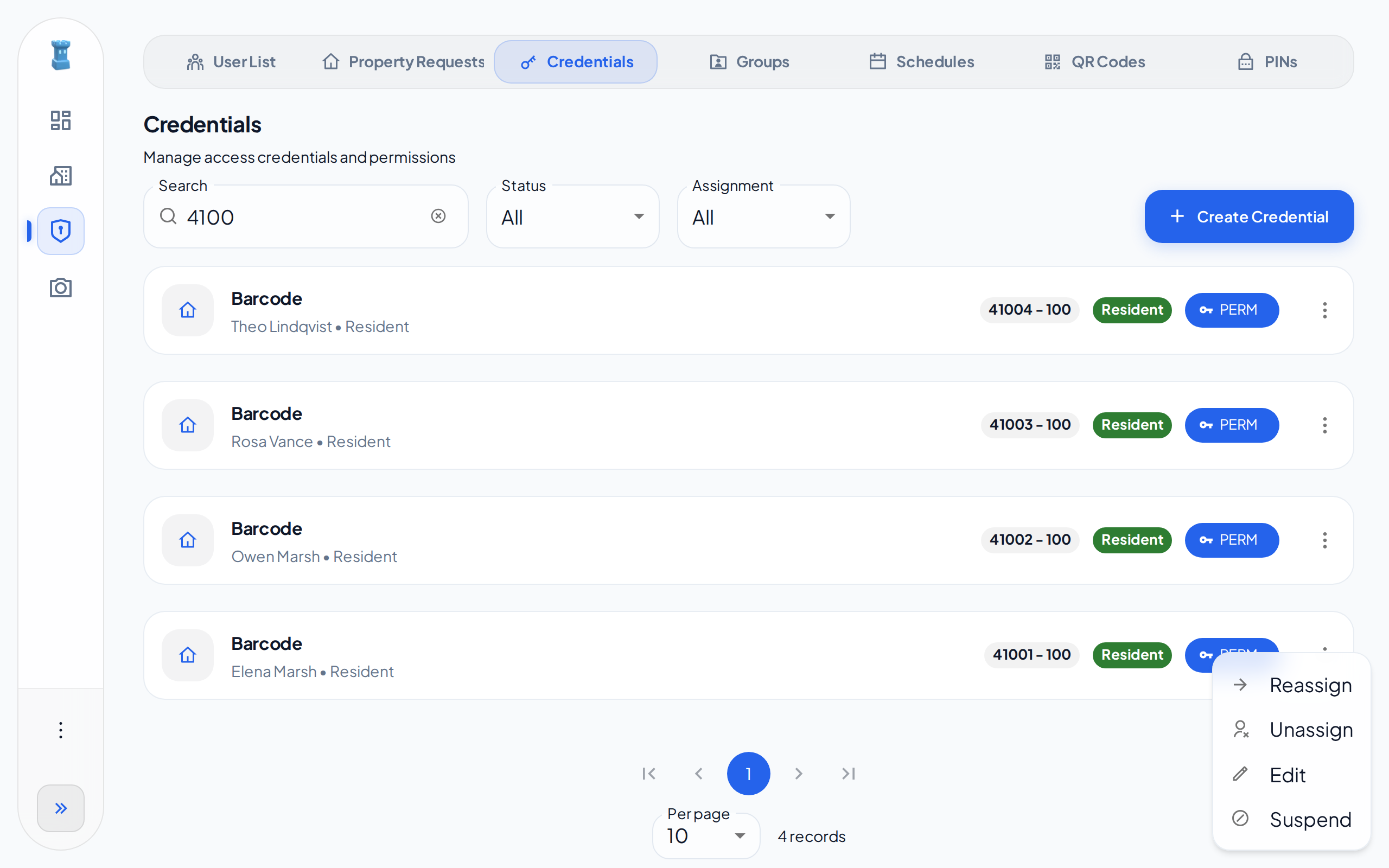The image size is (1389, 868).
Task: Switch to the Schedules tab
Action: pos(922,62)
